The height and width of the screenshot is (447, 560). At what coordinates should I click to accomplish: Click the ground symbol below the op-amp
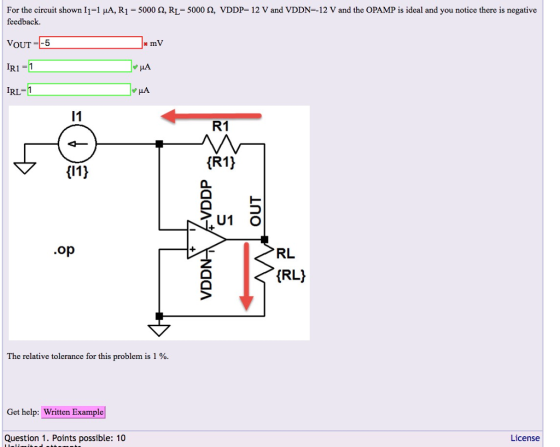[159, 330]
